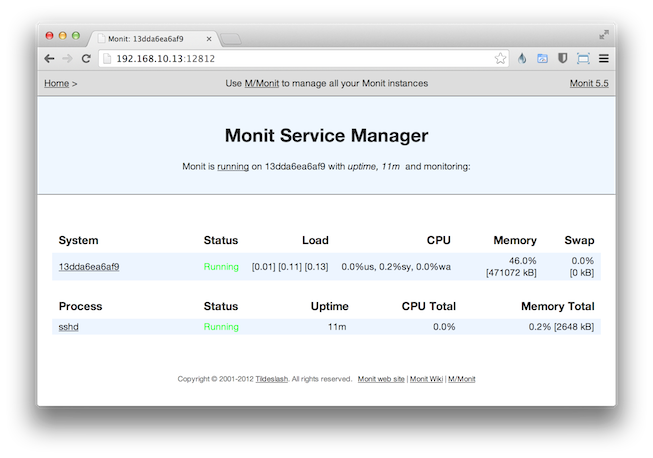Viewport: 653px width, 458px height.
Task: Open the Chrome hamburger menu
Action: tap(604, 59)
